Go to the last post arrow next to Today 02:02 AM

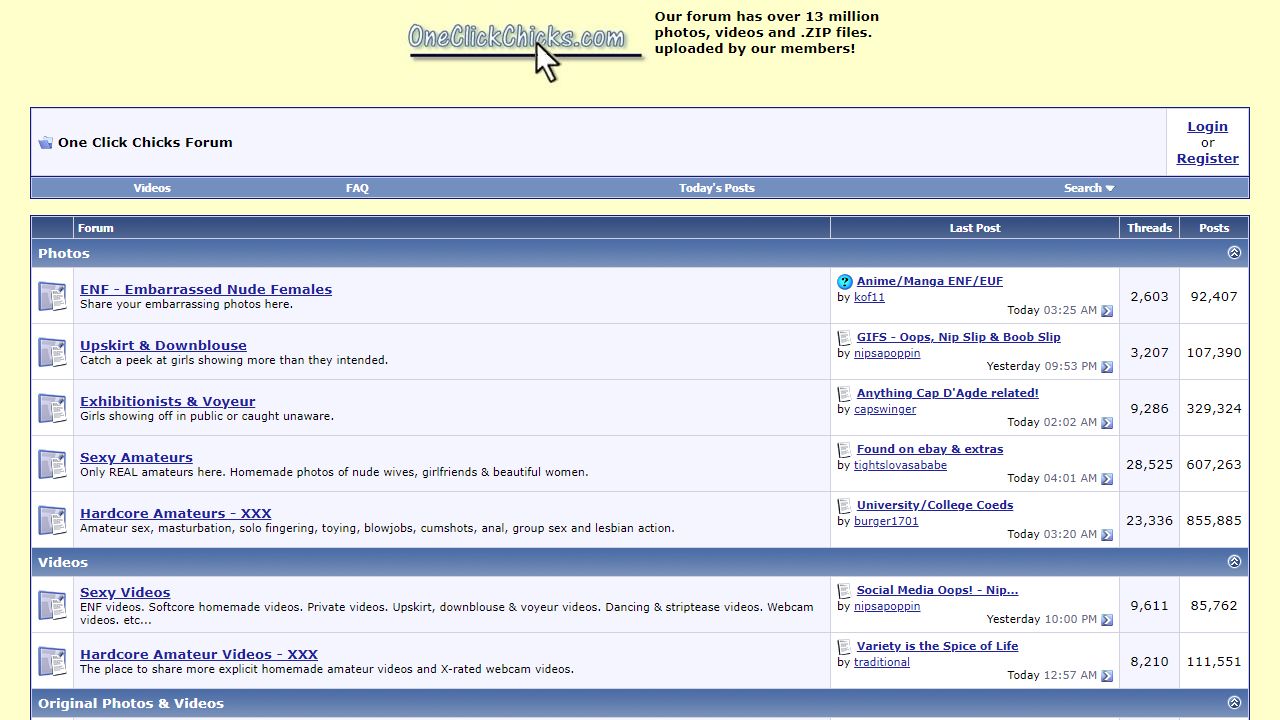(1107, 423)
